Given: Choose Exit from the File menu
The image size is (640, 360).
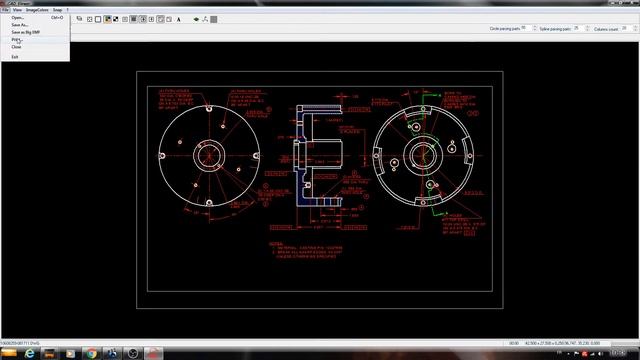Looking at the screenshot, I should click(36, 57).
